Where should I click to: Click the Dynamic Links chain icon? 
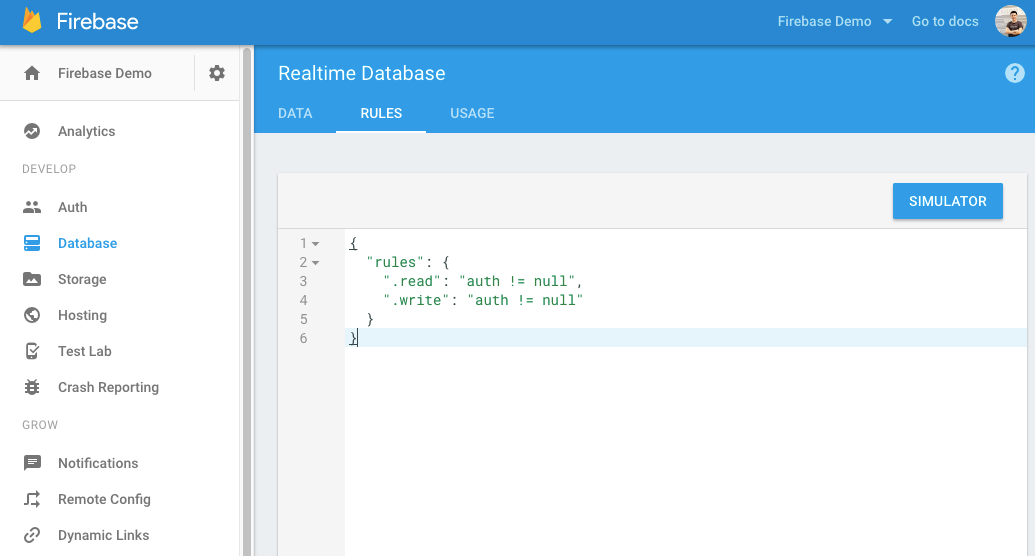point(32,535)
